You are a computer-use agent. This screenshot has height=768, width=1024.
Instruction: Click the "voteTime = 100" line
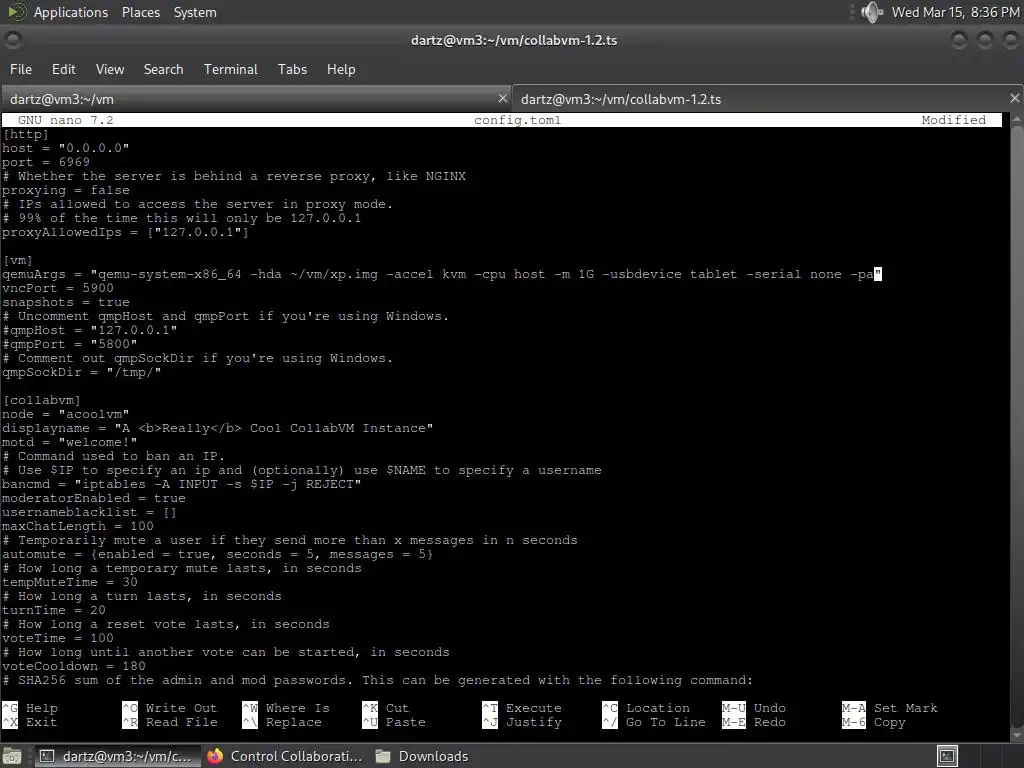[57, 638]
